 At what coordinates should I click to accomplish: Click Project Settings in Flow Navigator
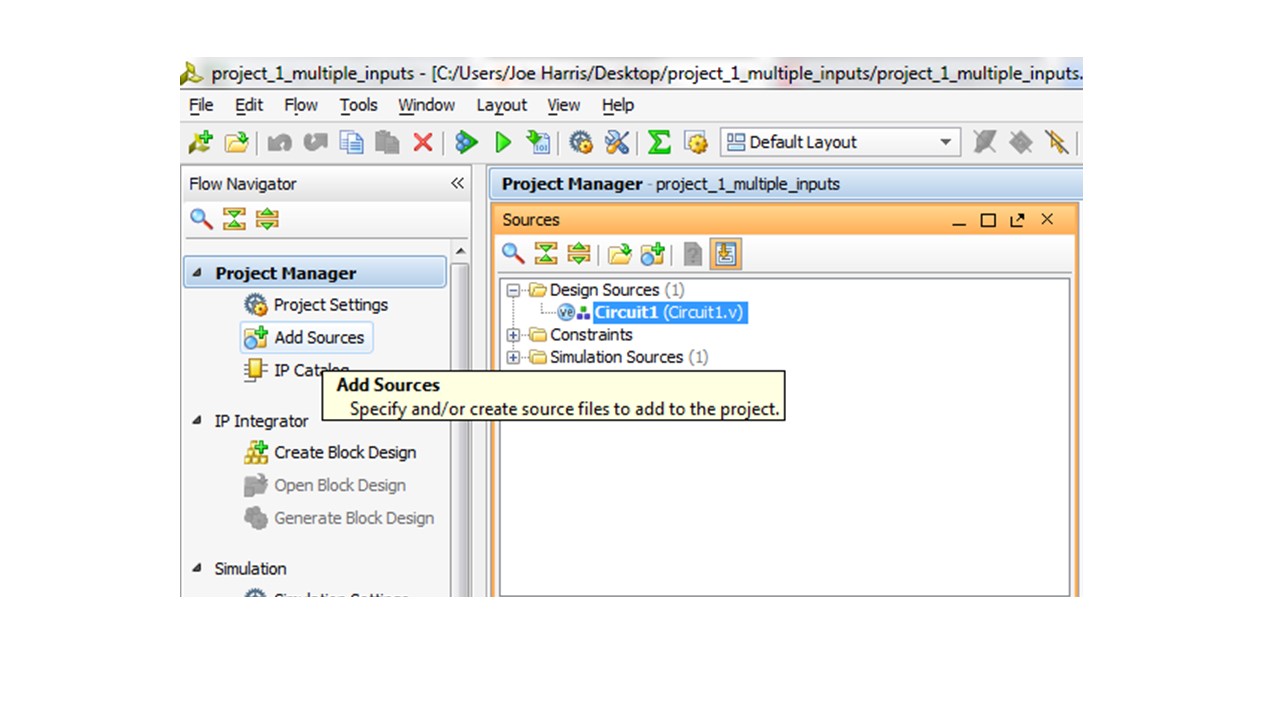330,305
